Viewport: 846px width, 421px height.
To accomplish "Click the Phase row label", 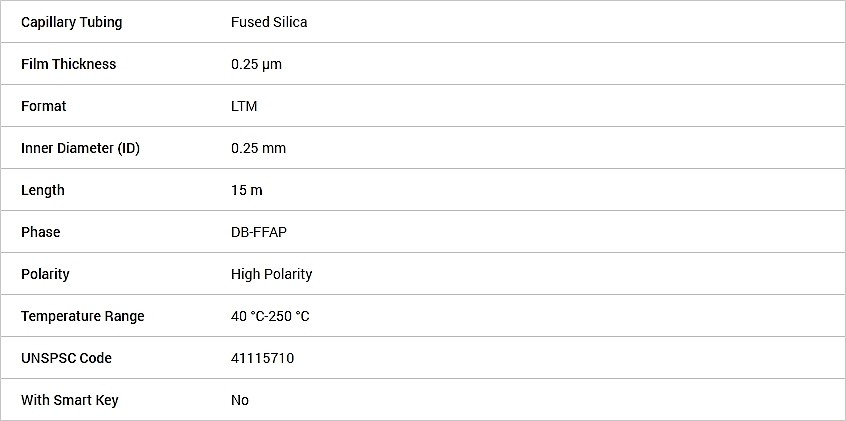I will click(40, 232).
